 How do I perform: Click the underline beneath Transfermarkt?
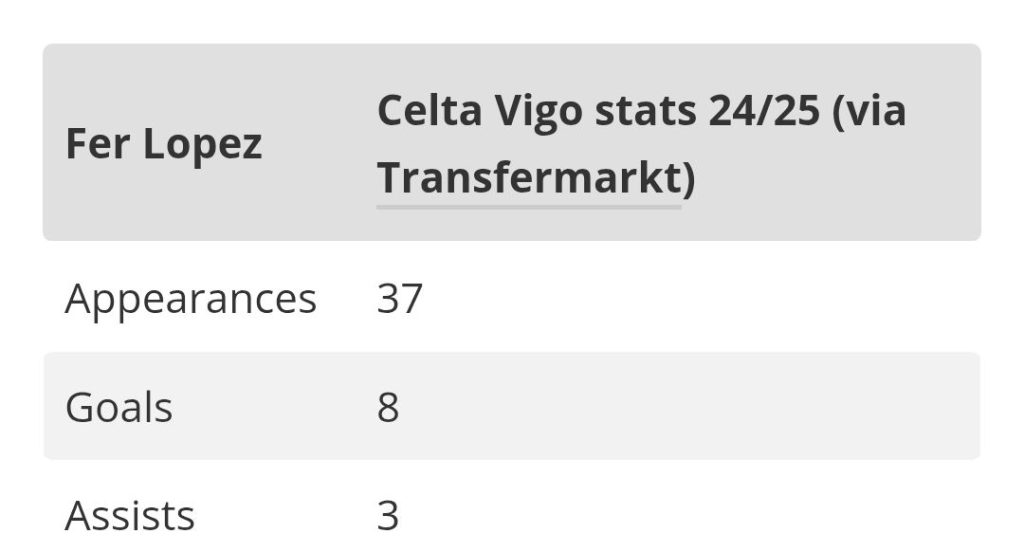pos(529,207)
